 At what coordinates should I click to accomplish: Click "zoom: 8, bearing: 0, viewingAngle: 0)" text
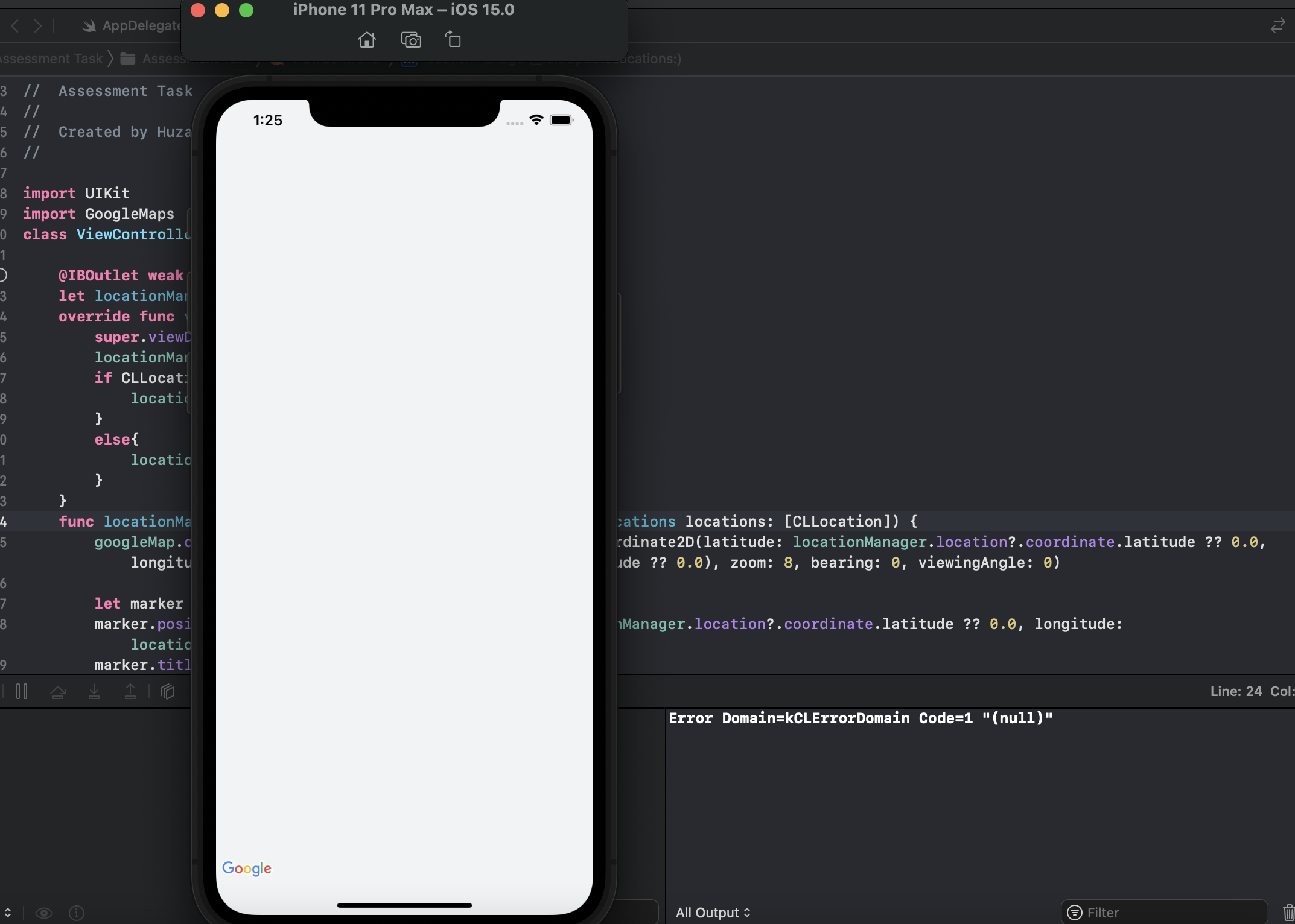coord(895,562)
